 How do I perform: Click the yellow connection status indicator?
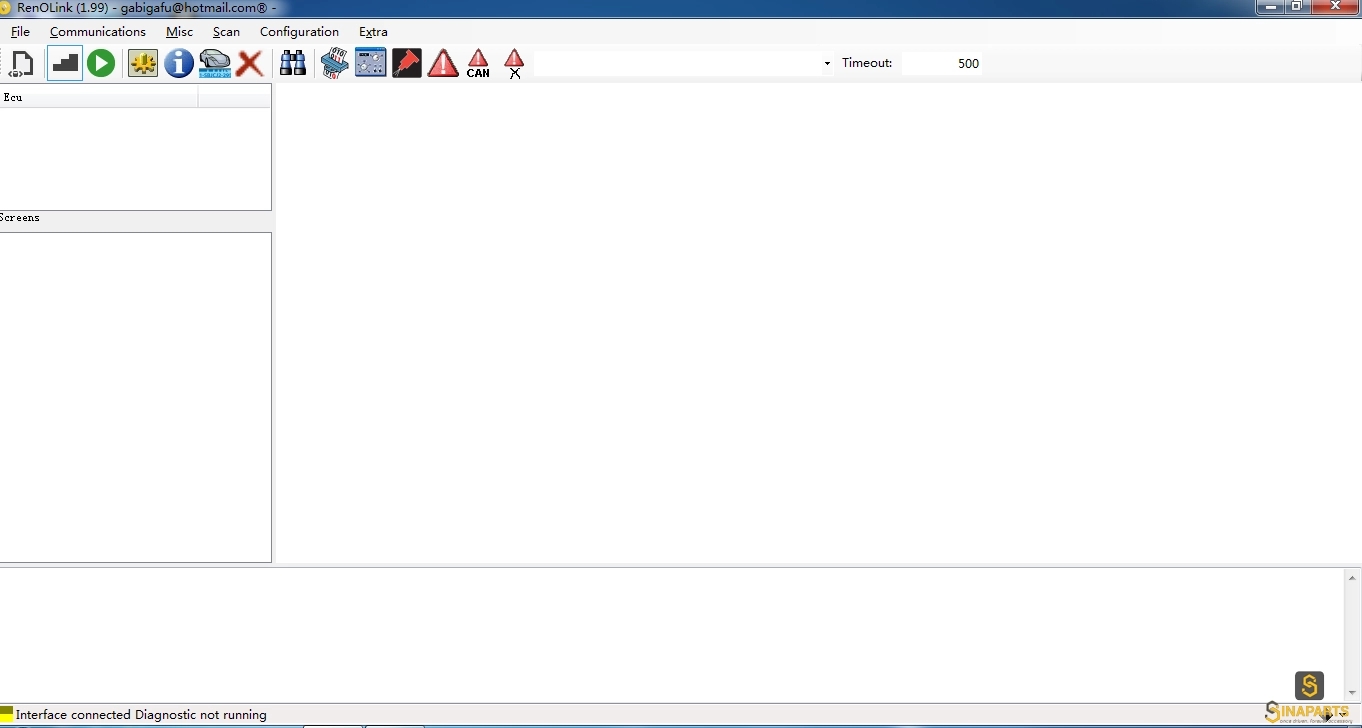pyautogui.click(x=6, y=713)
